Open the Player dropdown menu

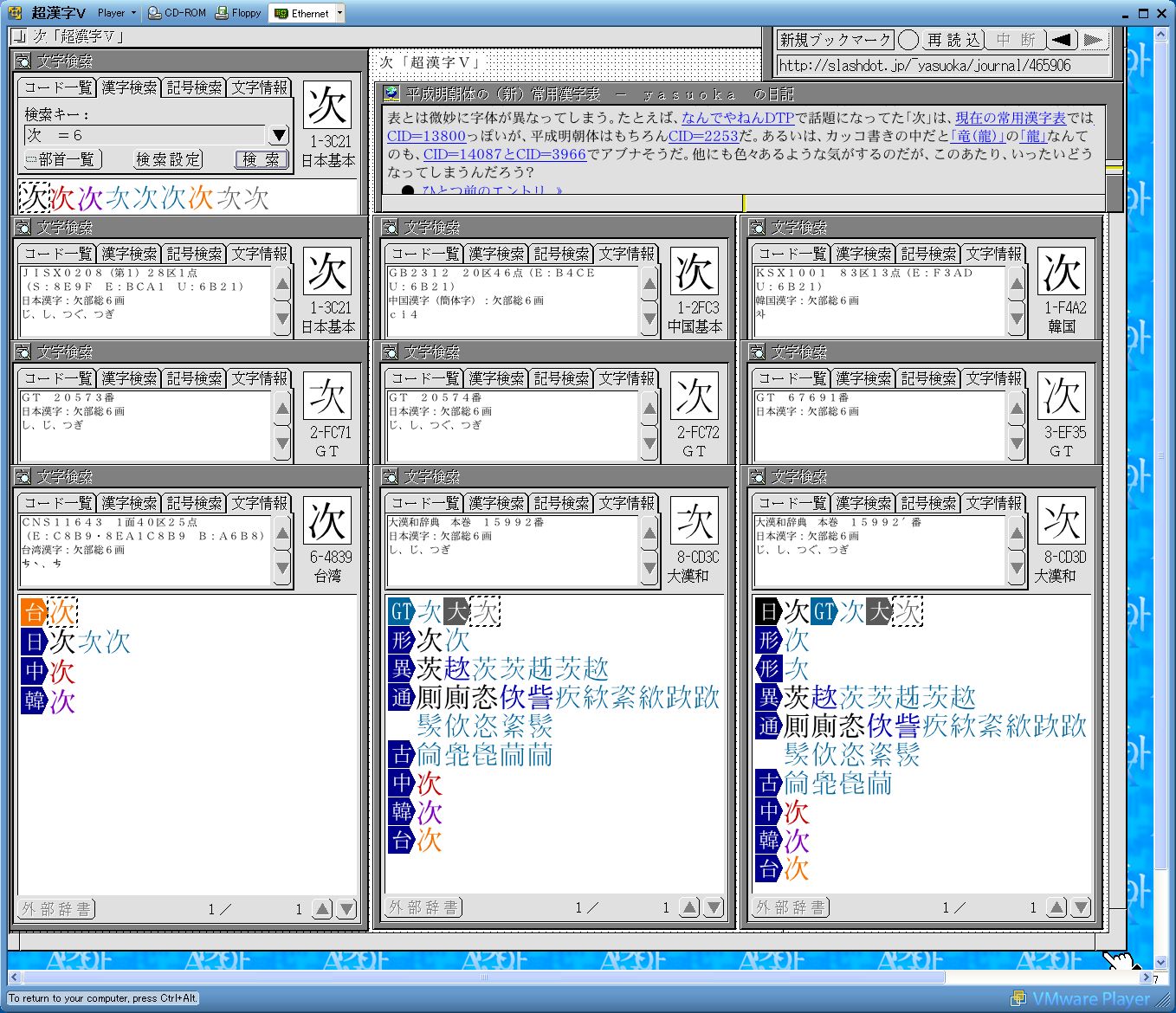(116, 13)
